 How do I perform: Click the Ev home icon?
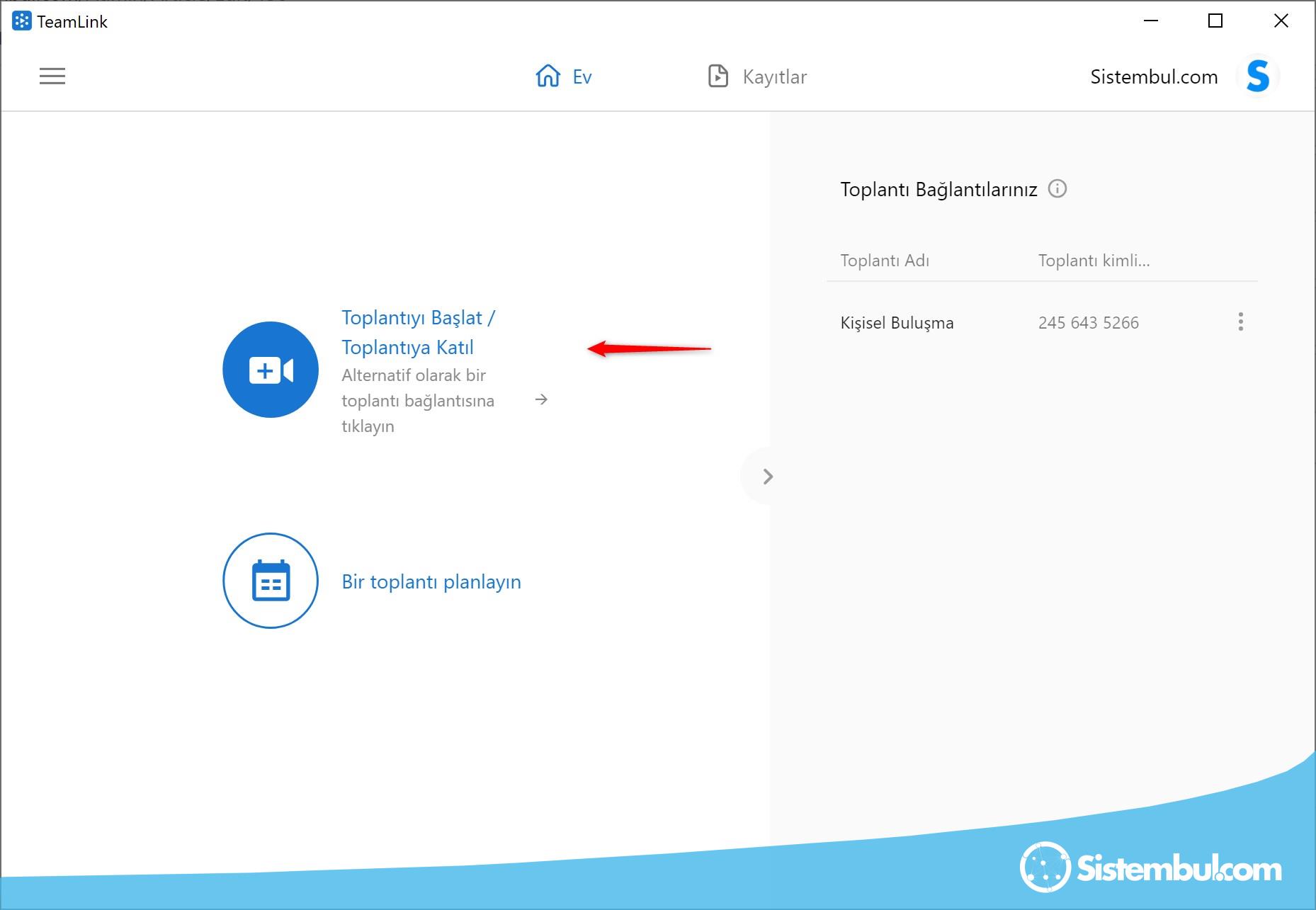548,76
